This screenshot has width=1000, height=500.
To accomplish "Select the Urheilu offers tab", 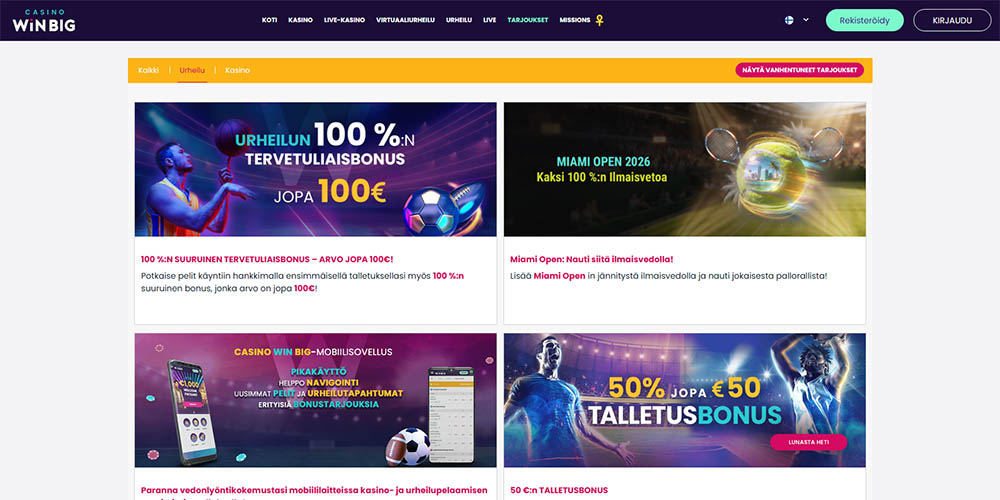I will coord(192,70).
